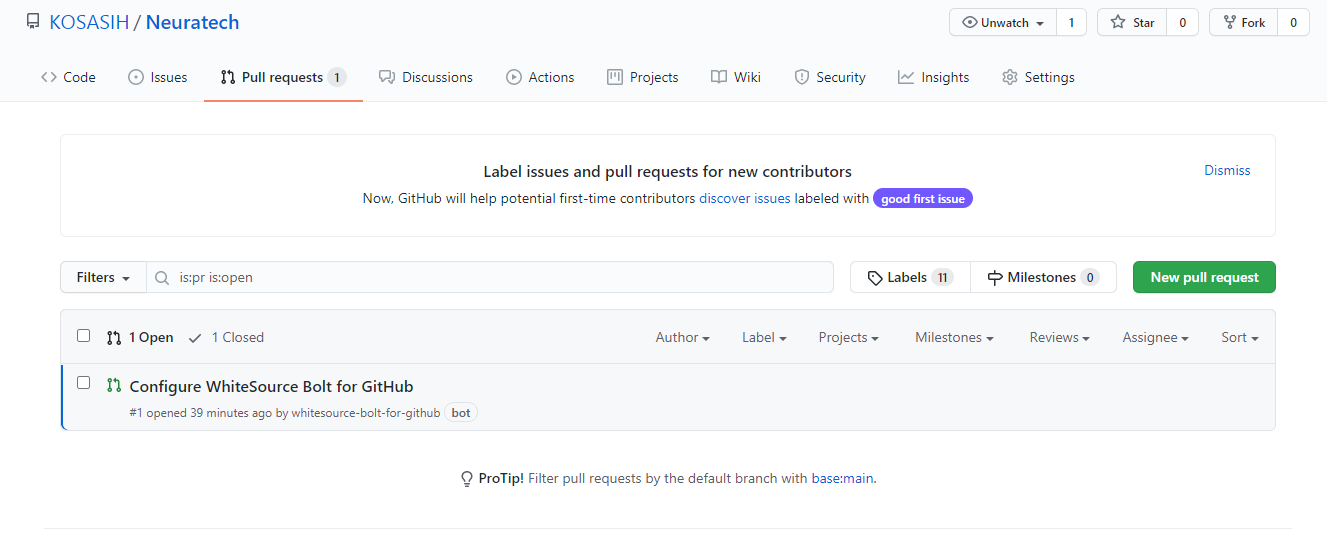Click the ProTip lightbulb icon

coord(466,479)
